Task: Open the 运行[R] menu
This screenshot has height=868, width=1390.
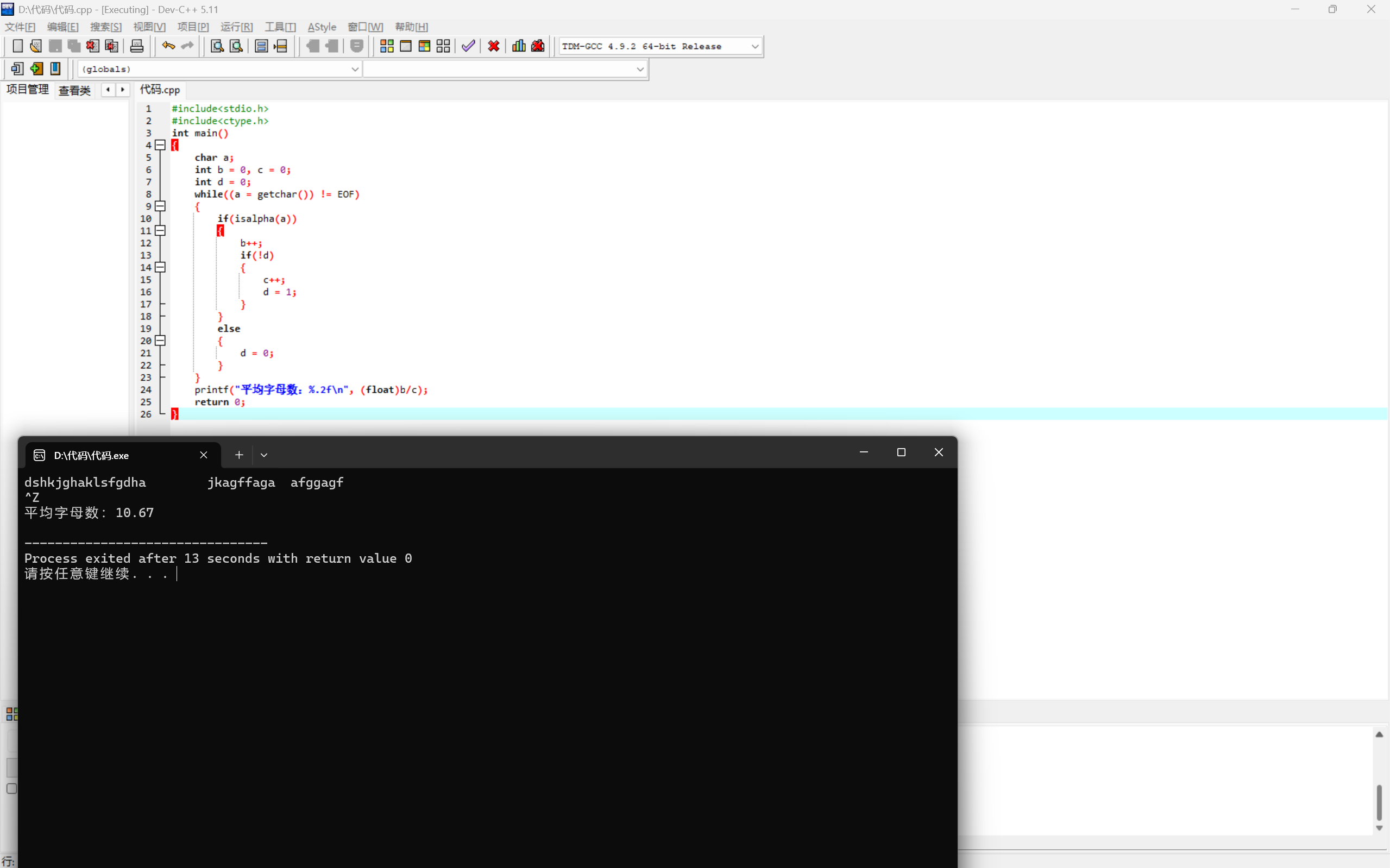Action: (236, 27)
